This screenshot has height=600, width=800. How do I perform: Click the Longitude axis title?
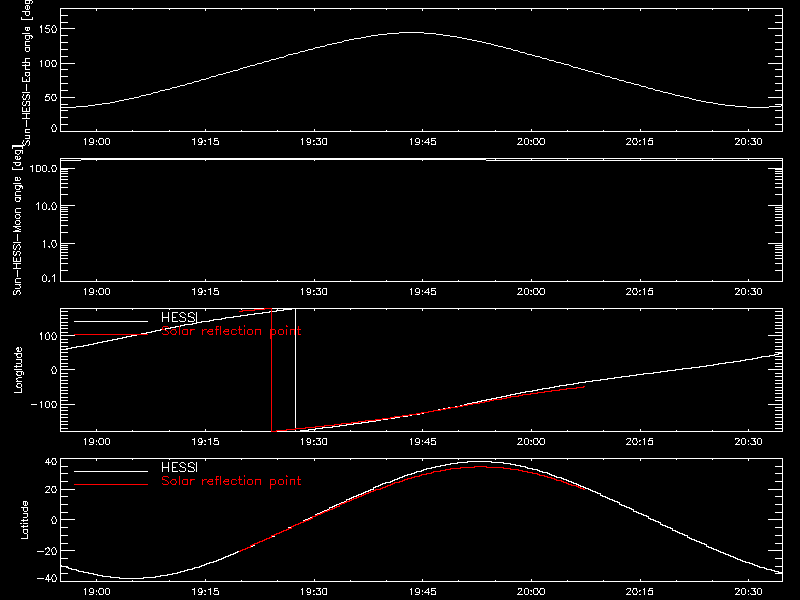coord(18,370)
